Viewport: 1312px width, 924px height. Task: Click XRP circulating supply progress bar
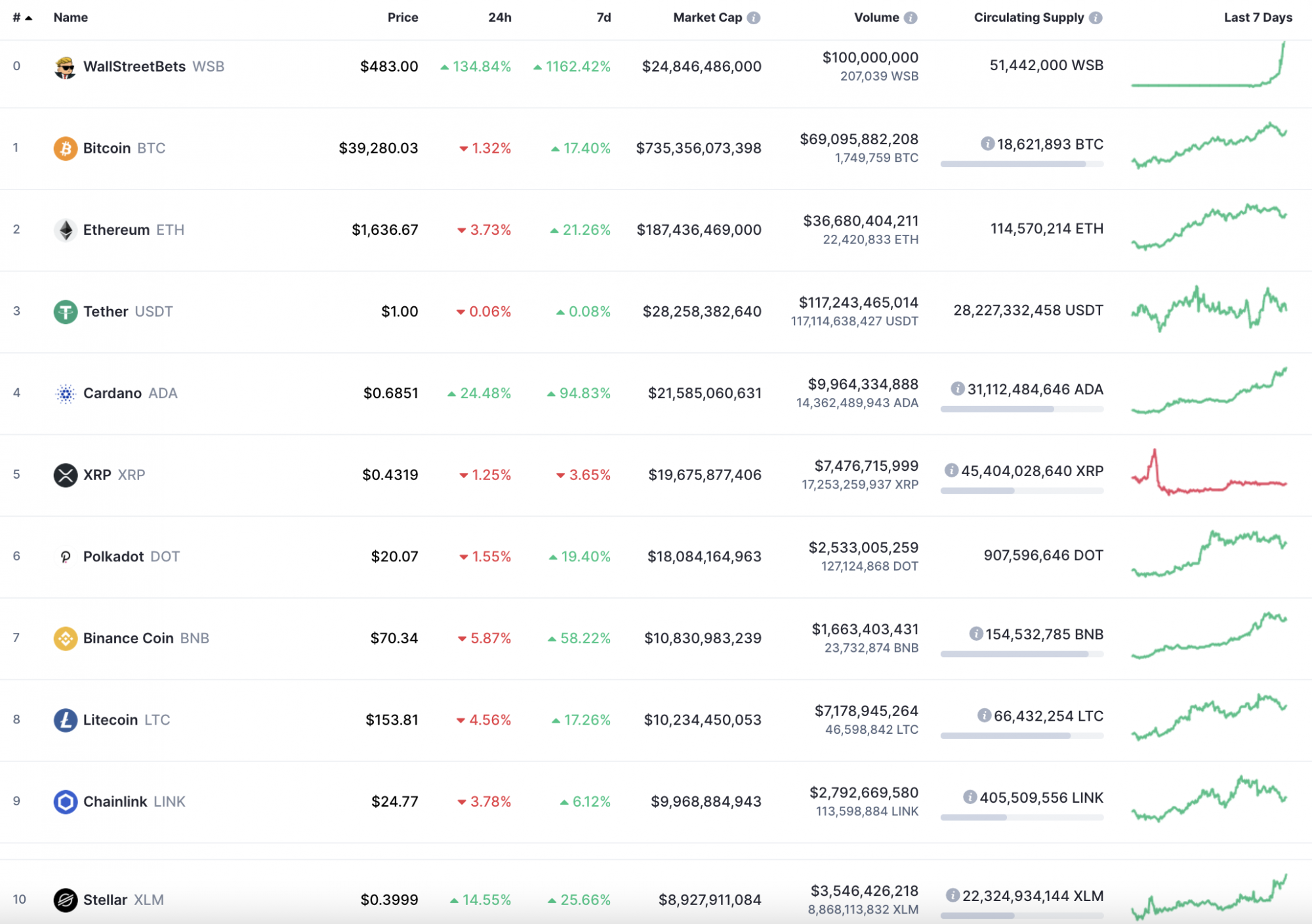(x=1022, y=491)
